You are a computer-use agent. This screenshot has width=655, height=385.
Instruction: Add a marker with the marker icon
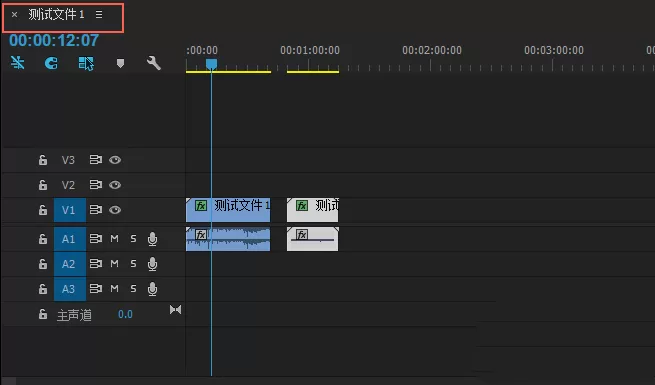click(120, 63)
